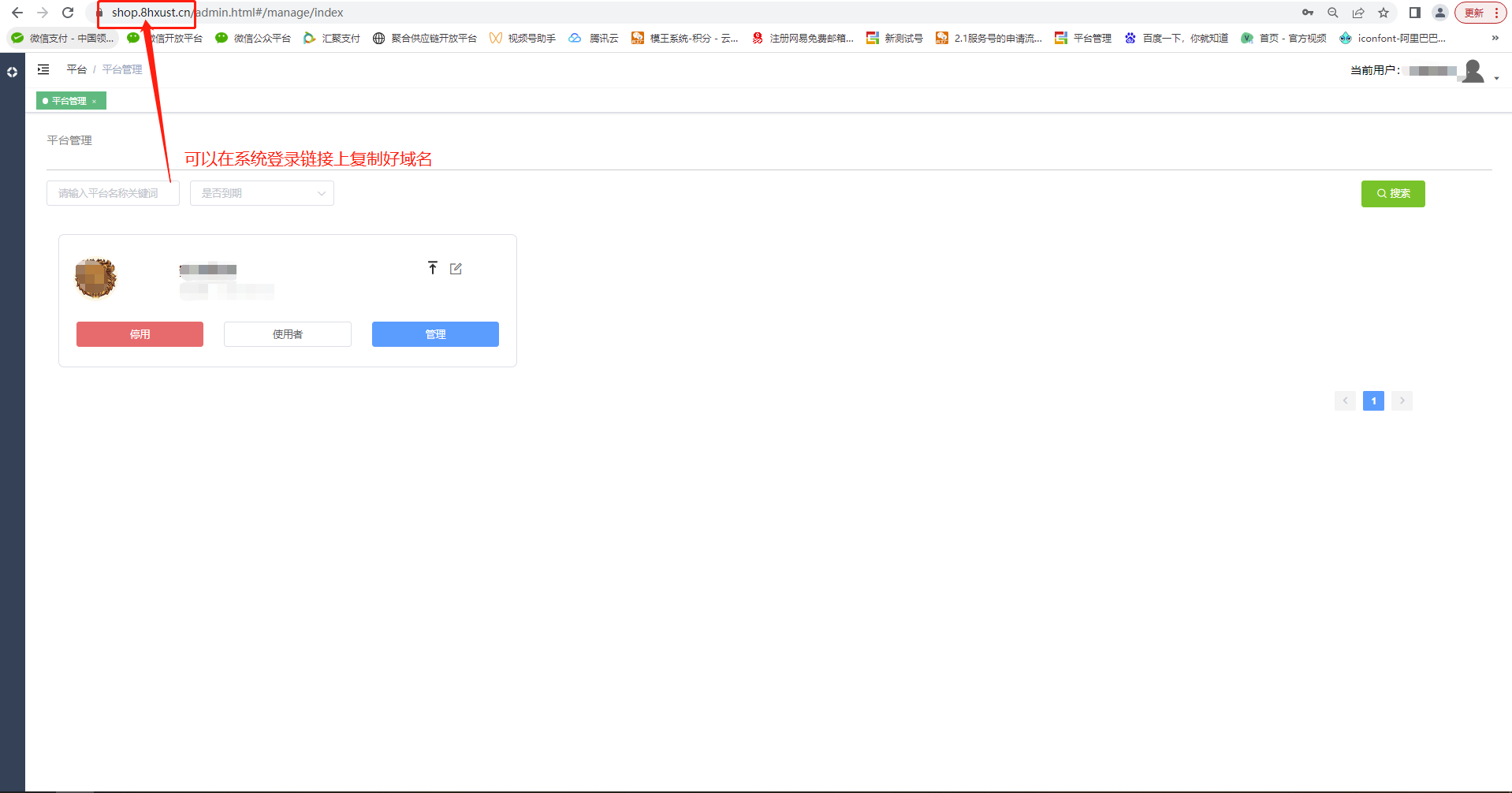1512x793 pixels.
Task: Click the share page icon in address bar
Action: (1358, 13)
